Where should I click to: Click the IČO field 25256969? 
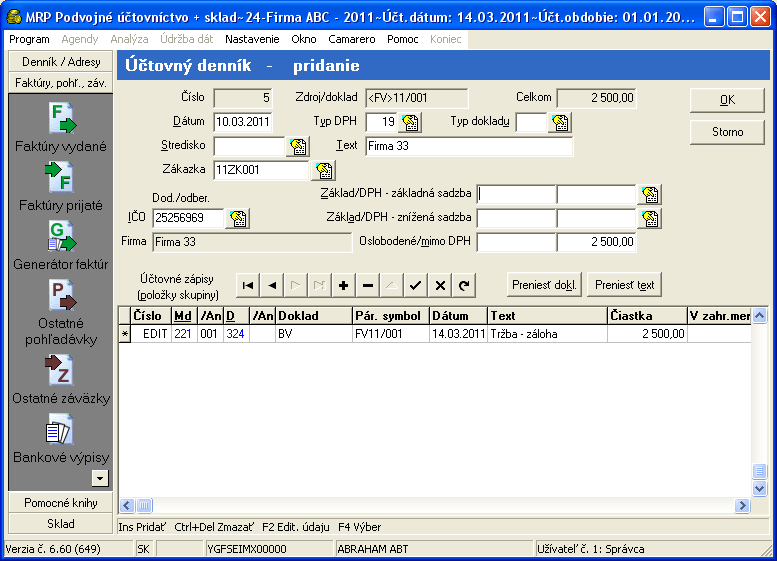coord(188,218)
